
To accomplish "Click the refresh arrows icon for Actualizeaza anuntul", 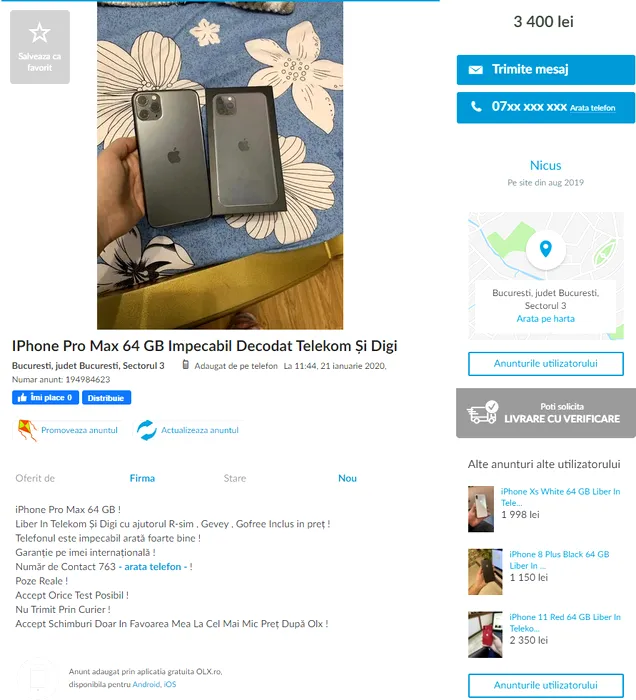I will pos(147,430).
